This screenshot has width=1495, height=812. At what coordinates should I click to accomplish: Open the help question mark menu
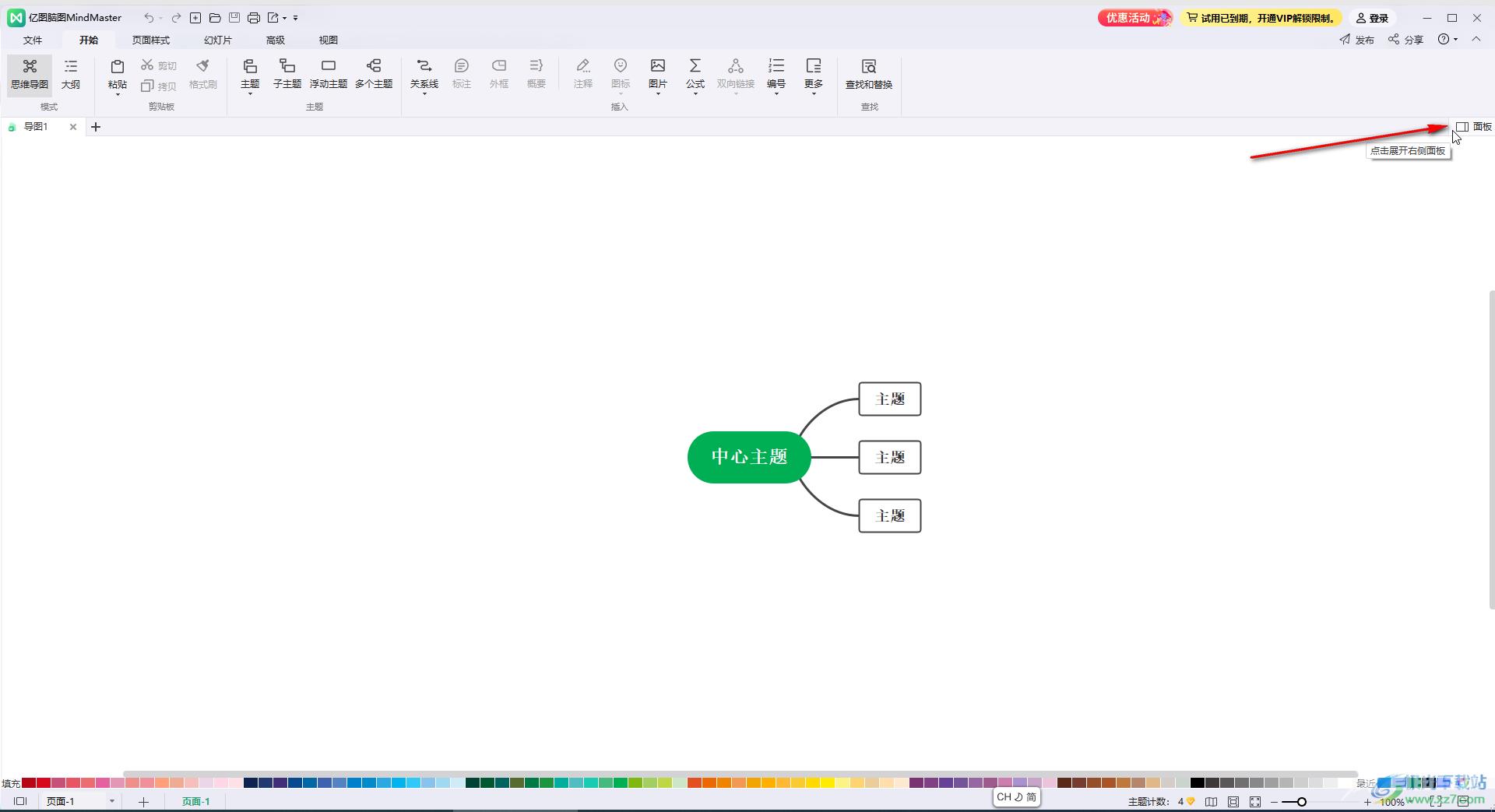click(x=1448, y=40)
